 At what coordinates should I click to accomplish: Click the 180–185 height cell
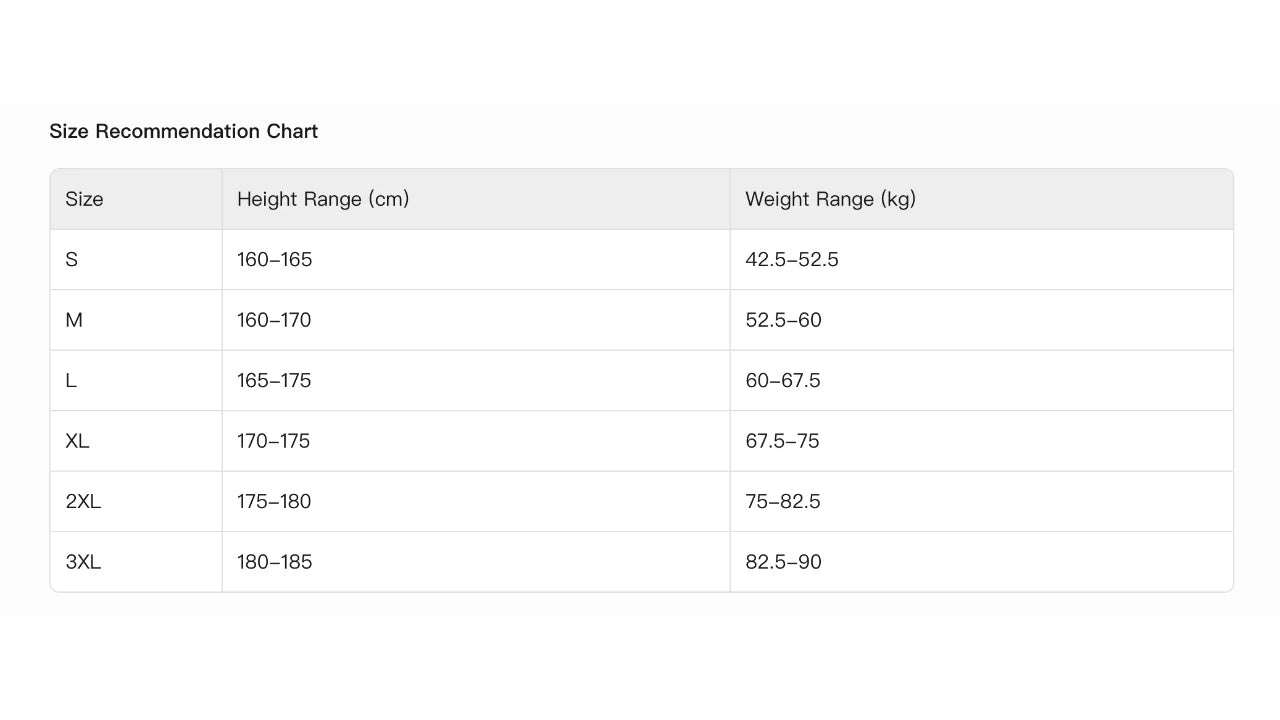coord(274,562)
